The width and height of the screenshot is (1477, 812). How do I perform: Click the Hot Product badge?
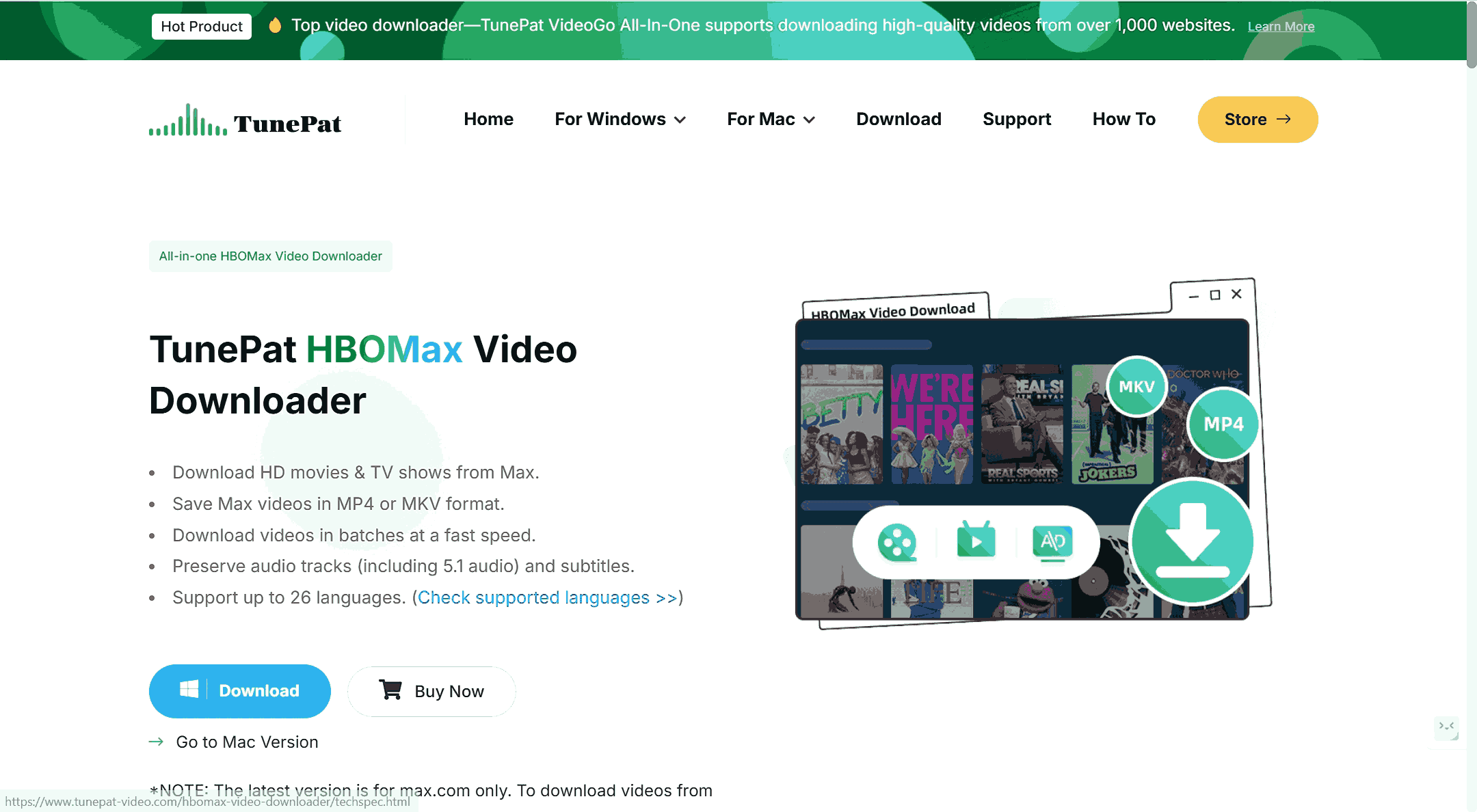[x=202, y=27]
